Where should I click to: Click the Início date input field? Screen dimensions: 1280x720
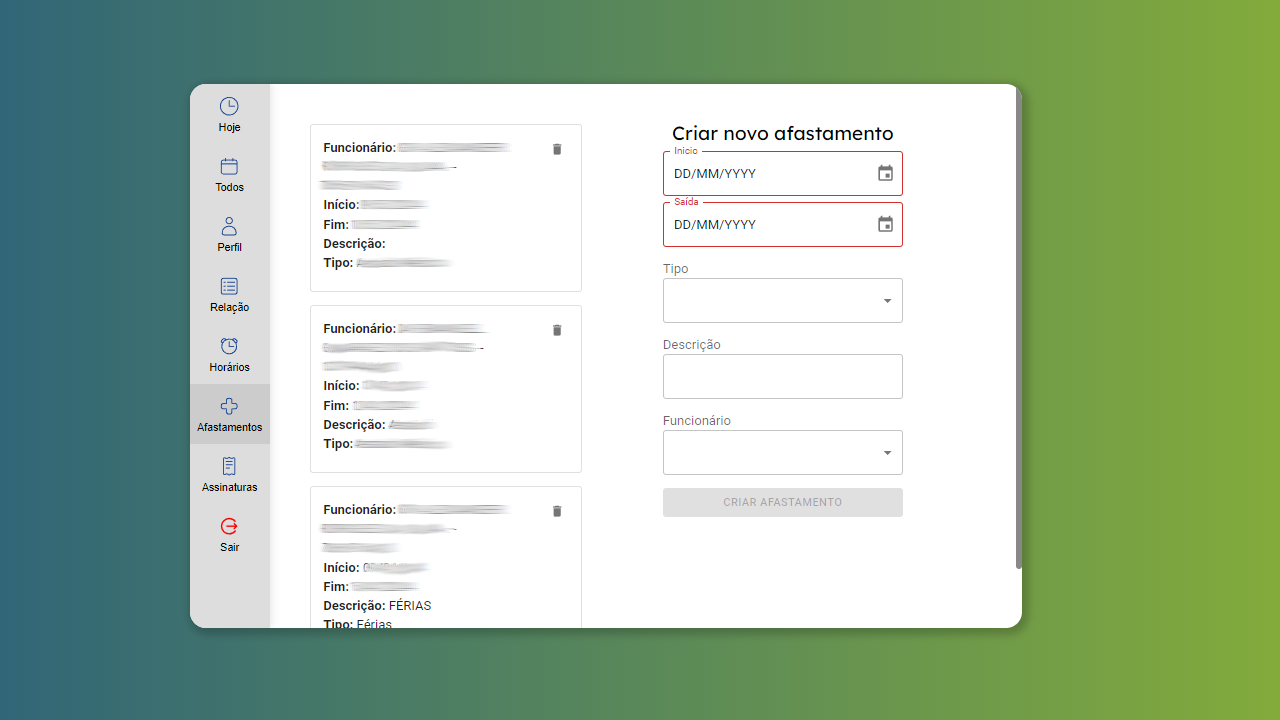click(760, 174)
